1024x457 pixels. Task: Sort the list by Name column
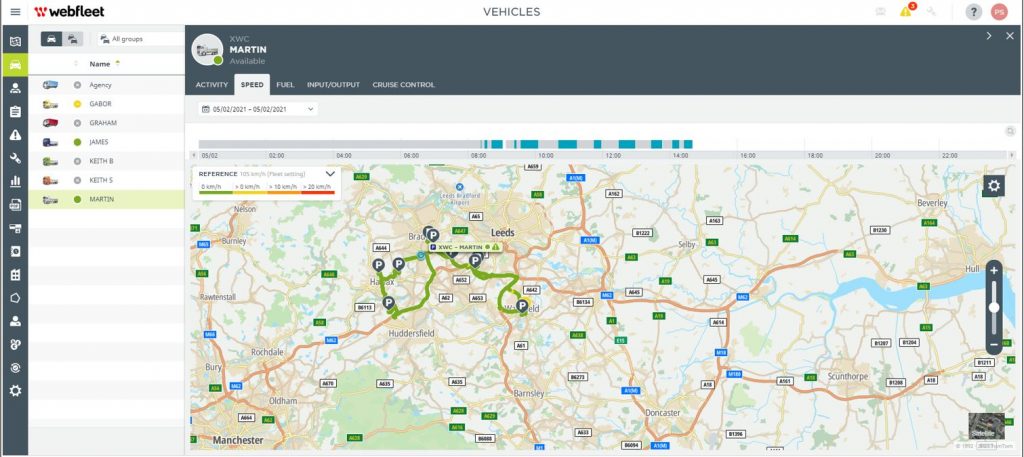tap(100, 64)
